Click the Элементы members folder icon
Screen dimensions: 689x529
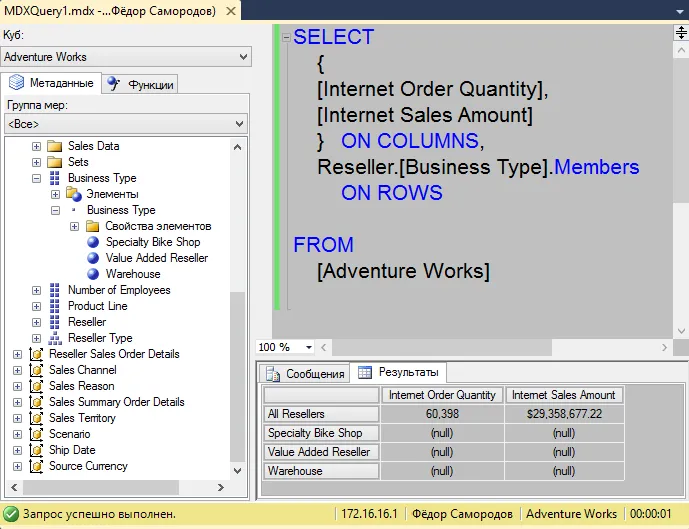pyautogui.click(x=74, y=194)
